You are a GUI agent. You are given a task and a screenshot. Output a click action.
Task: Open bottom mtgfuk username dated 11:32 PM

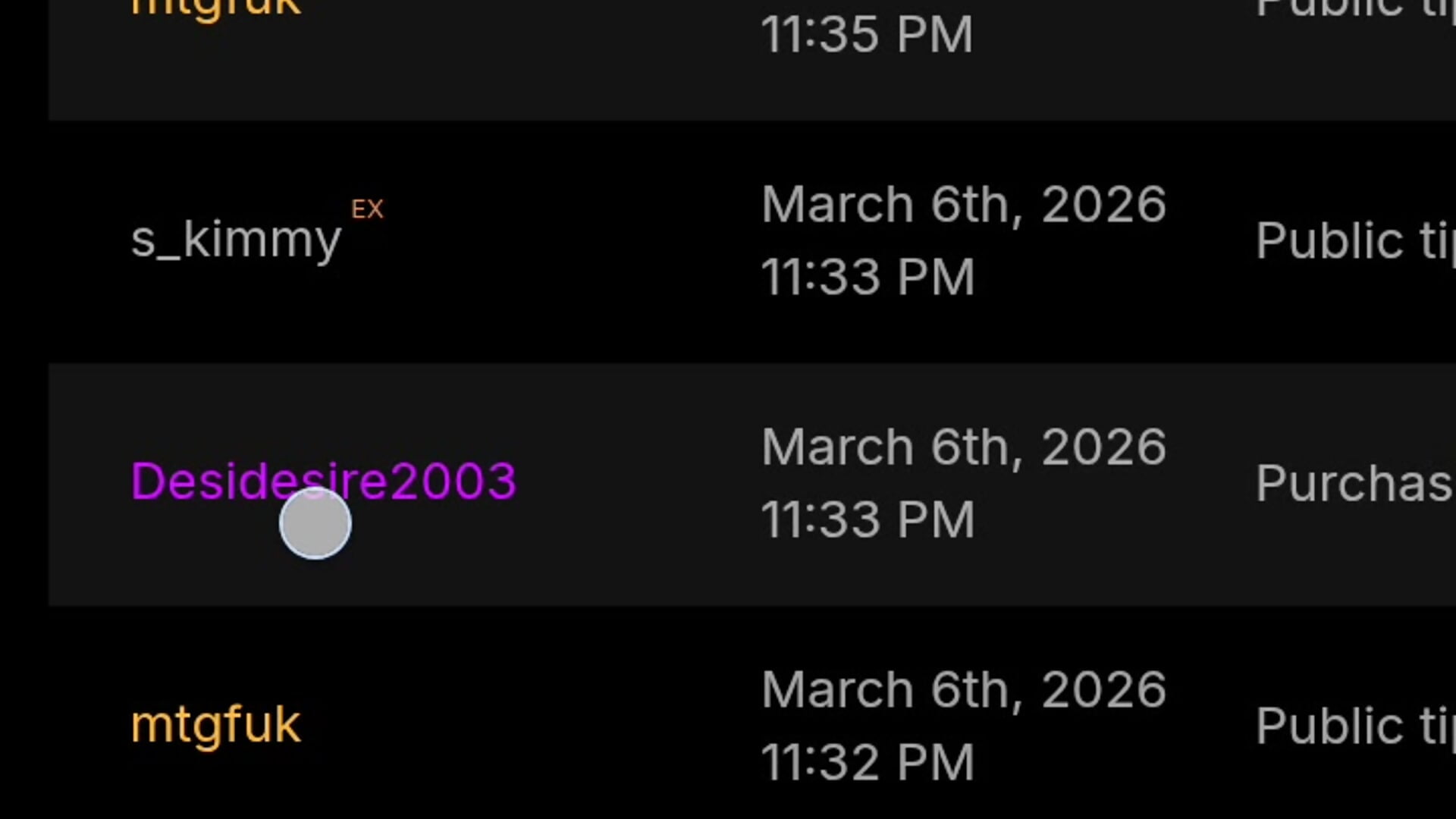click(216, 725)
